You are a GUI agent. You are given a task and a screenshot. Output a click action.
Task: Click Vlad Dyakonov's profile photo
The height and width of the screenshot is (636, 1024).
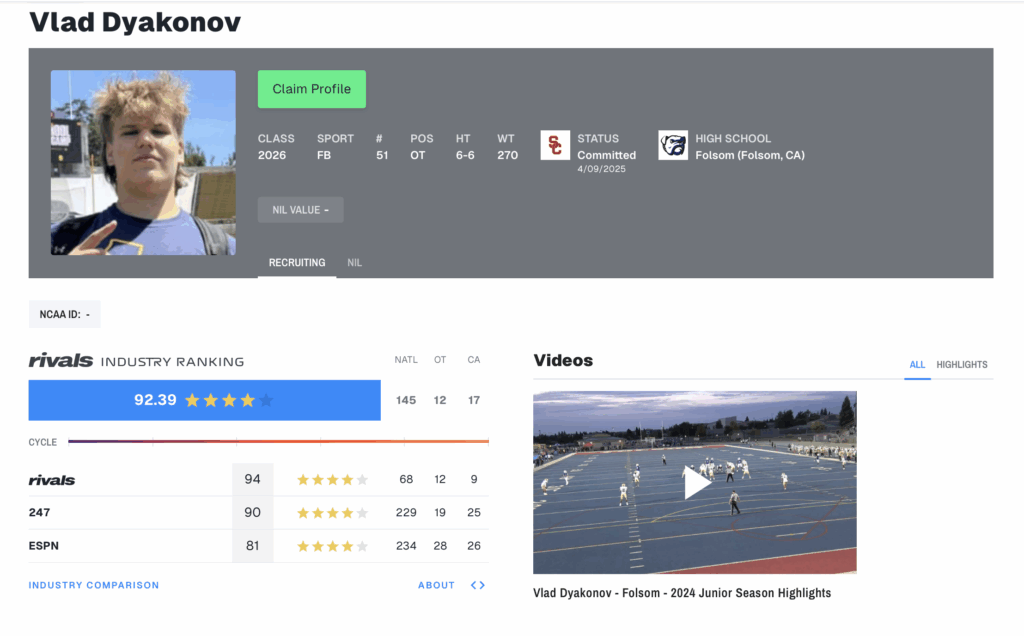tap(143, 162)
